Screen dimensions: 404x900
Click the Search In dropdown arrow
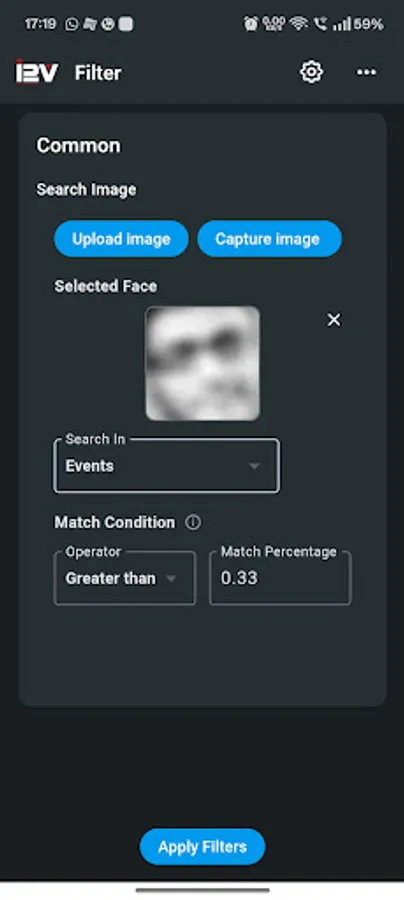tap(254, 466)
